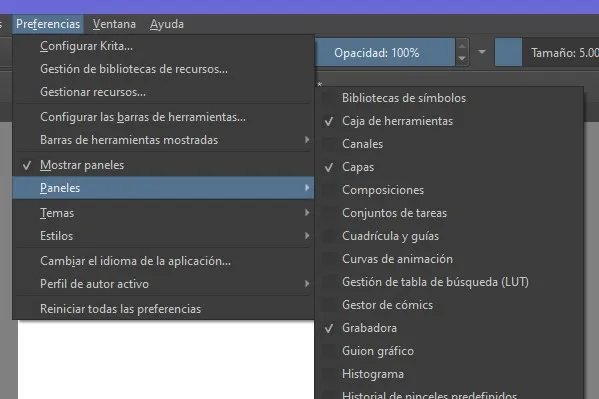Click the Tamaño 5.00 slider
The image size is (599, 399).
pos(547,52)
